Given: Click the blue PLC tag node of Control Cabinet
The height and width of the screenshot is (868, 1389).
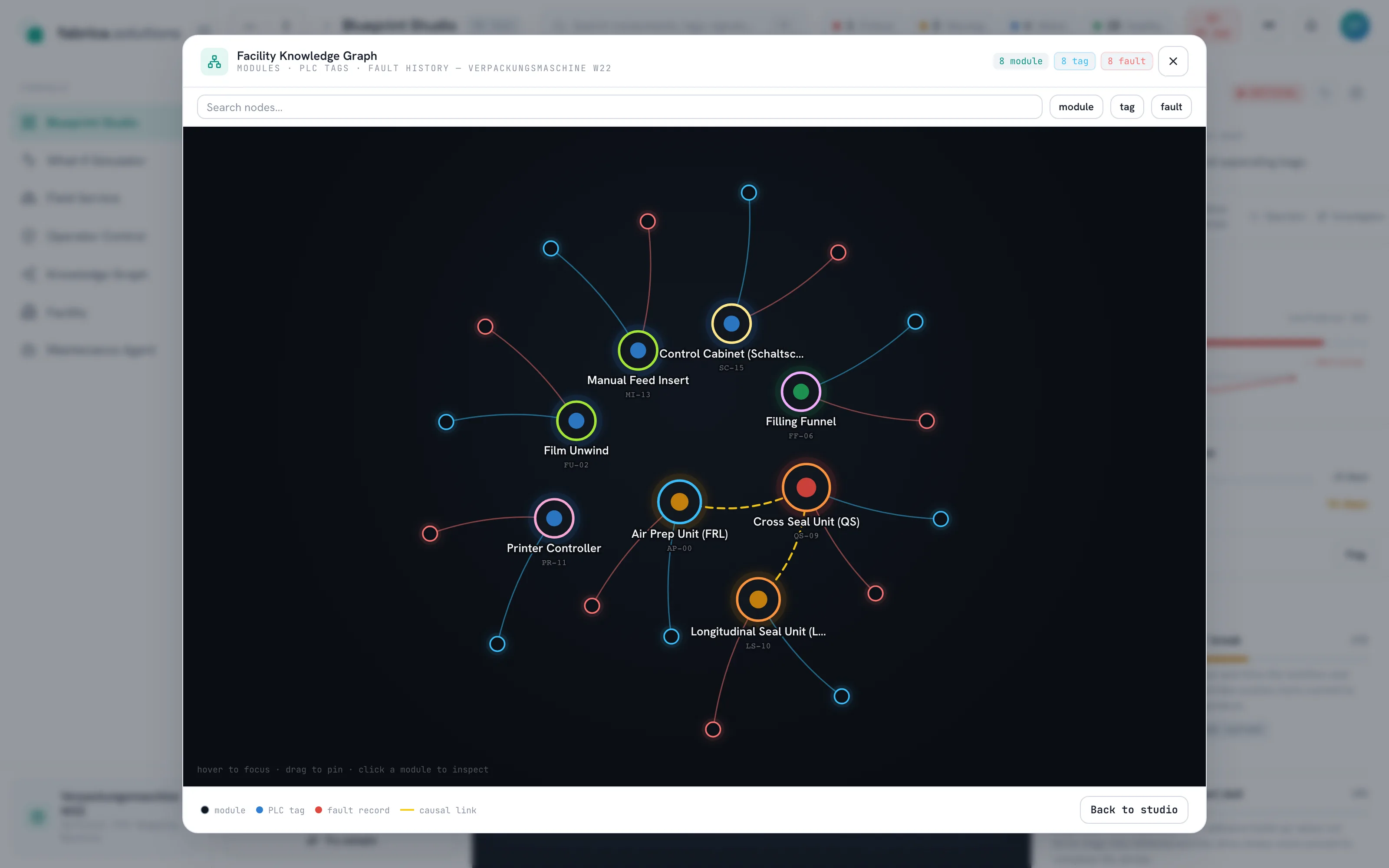Looking at the screenshot, I should pos(748,192).
